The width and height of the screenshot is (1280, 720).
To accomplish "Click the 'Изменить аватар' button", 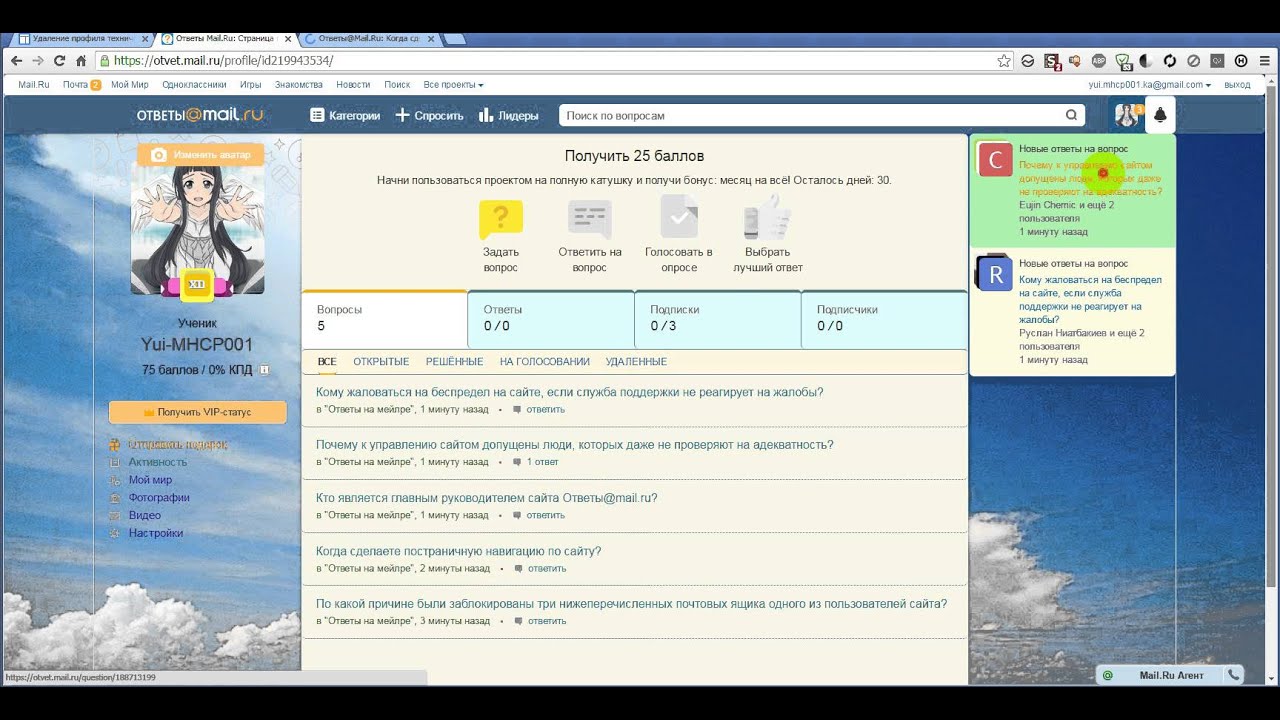I will pyautogui.click(x=200, y=155).
